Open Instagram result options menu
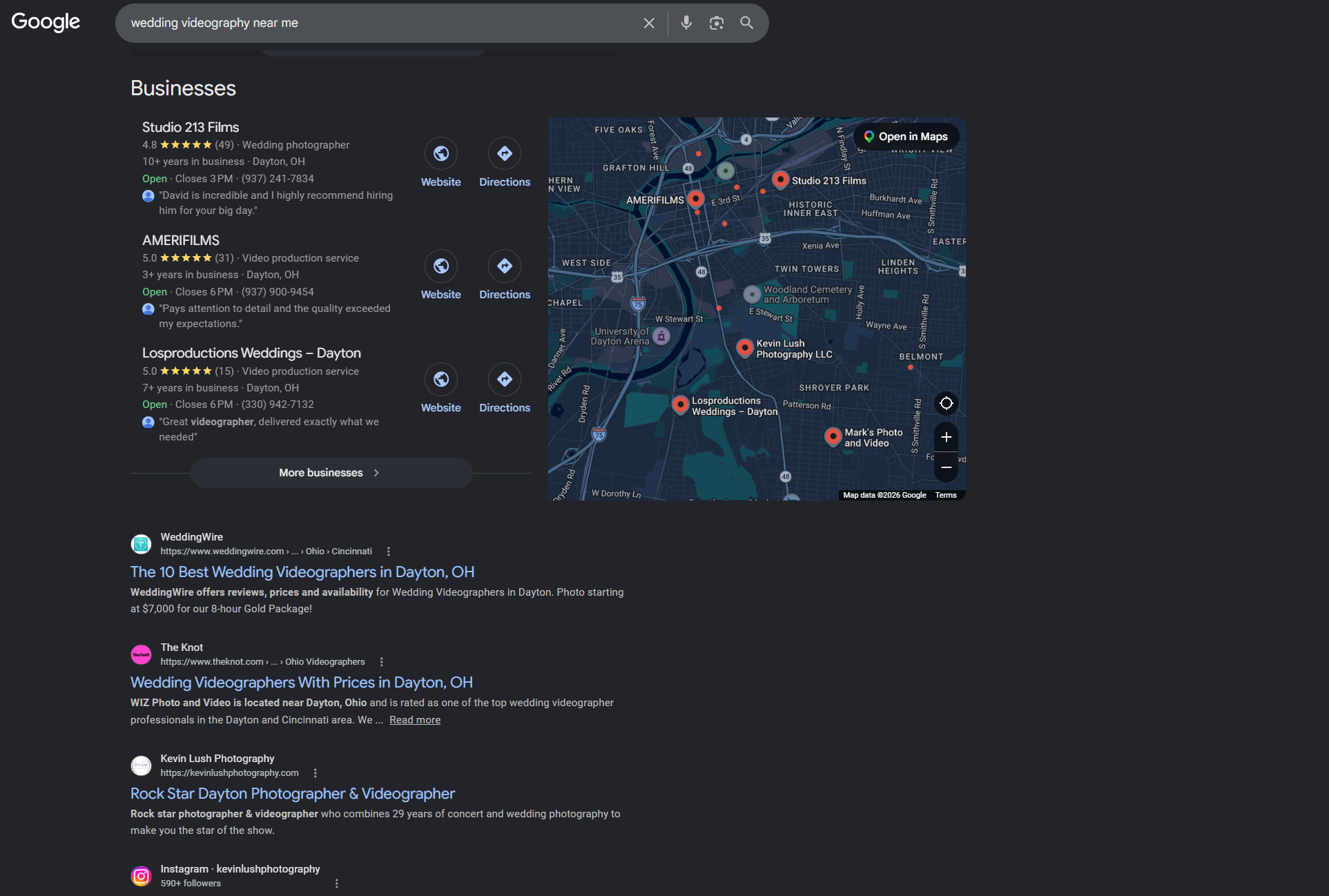 coord(337,884)
